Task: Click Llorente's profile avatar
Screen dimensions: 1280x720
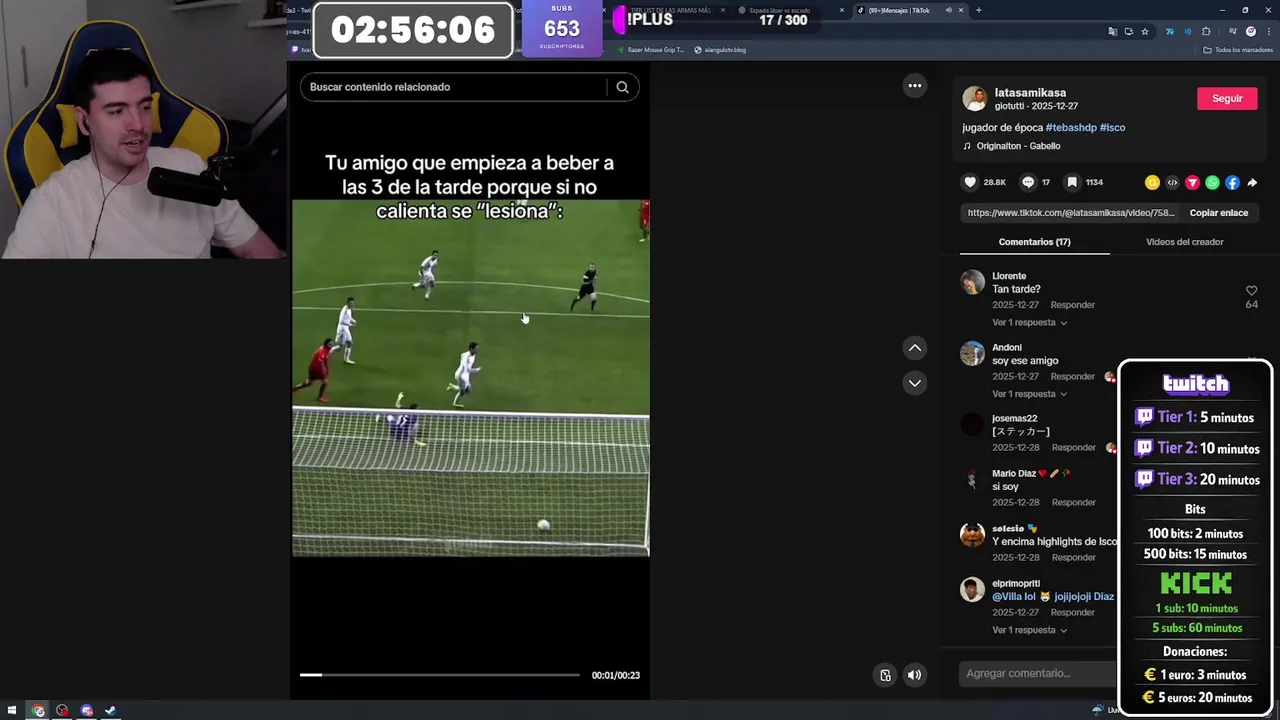Action: (x=972, y=282)
